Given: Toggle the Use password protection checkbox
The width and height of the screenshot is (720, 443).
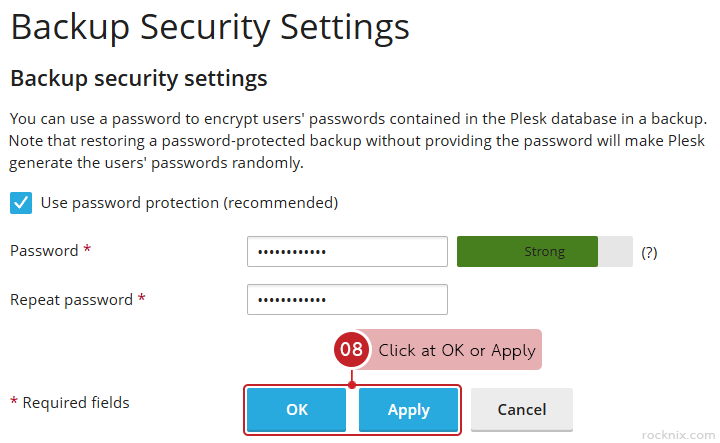Looking at the screenshot, I should click(x=20, y=203).
